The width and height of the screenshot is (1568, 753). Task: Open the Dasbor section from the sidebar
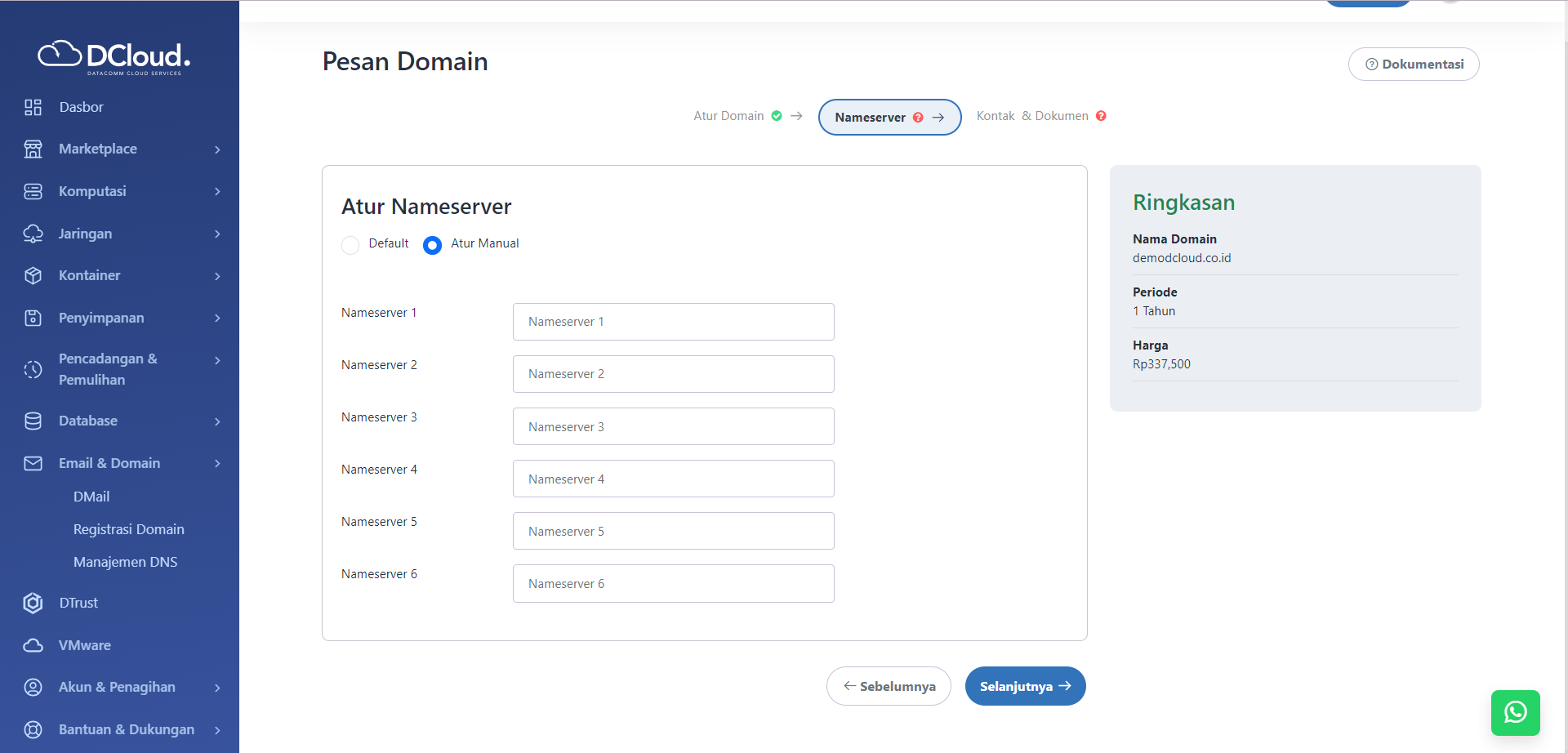pyautogui.click(x=33, y=106)
